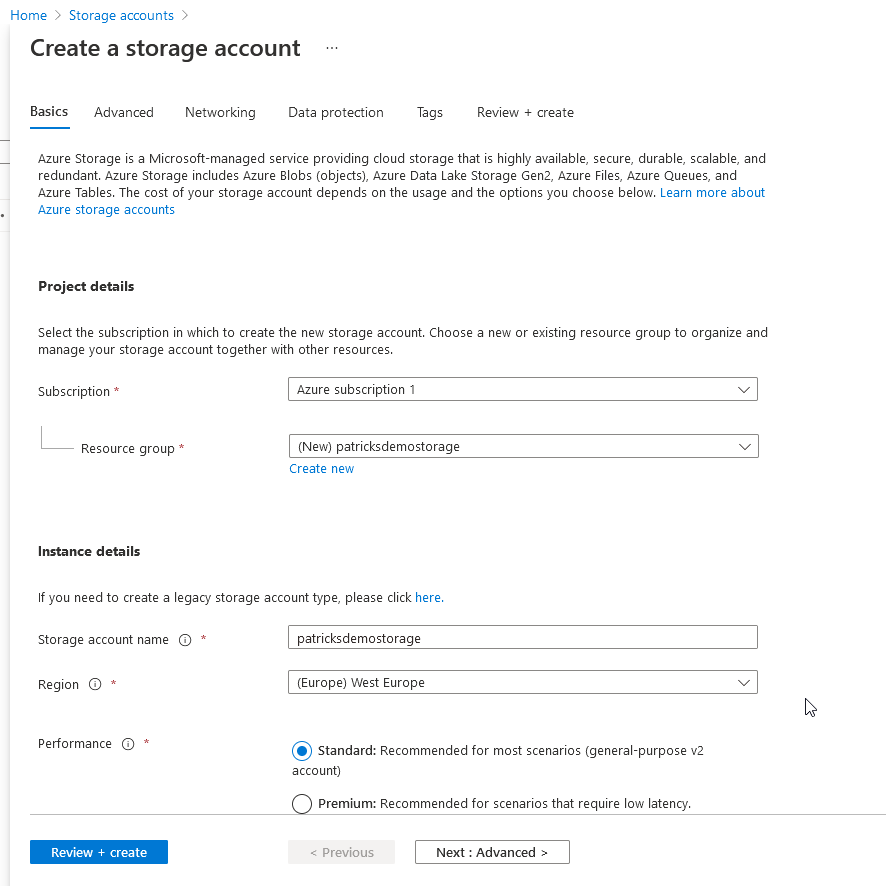
Task: Switch to the Networking tab
Action: tap(220, 112)
